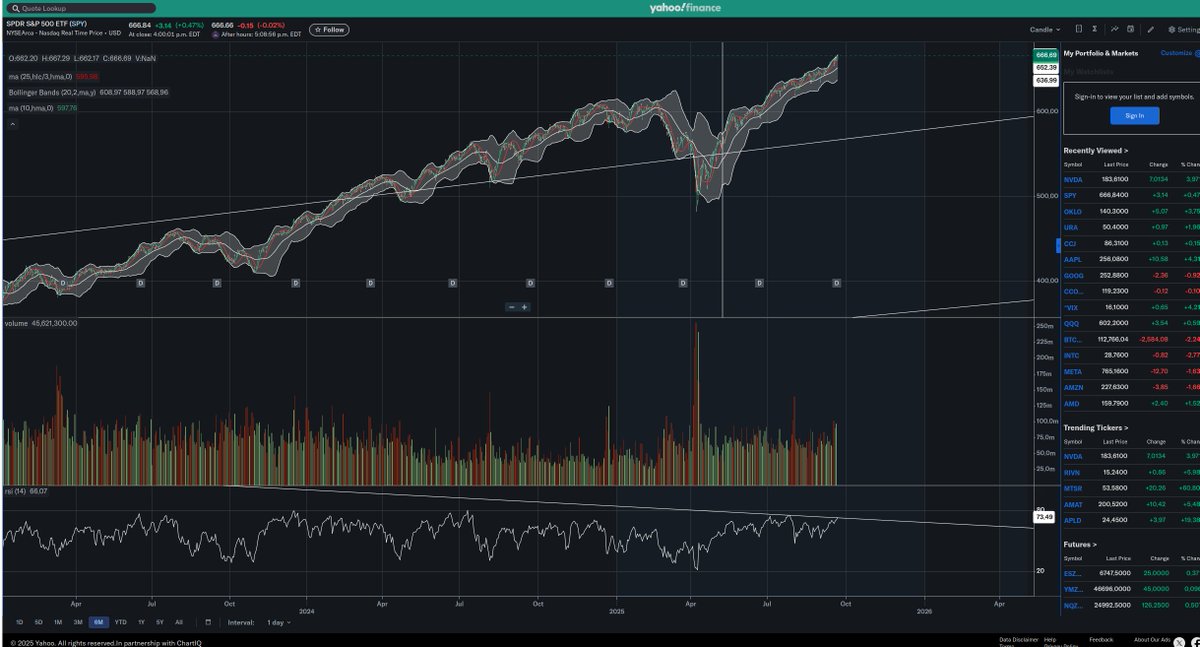This screenshot has width=1200, height=647.
Task: Open the Help footer link
Action: click(x=1049, y=639)
